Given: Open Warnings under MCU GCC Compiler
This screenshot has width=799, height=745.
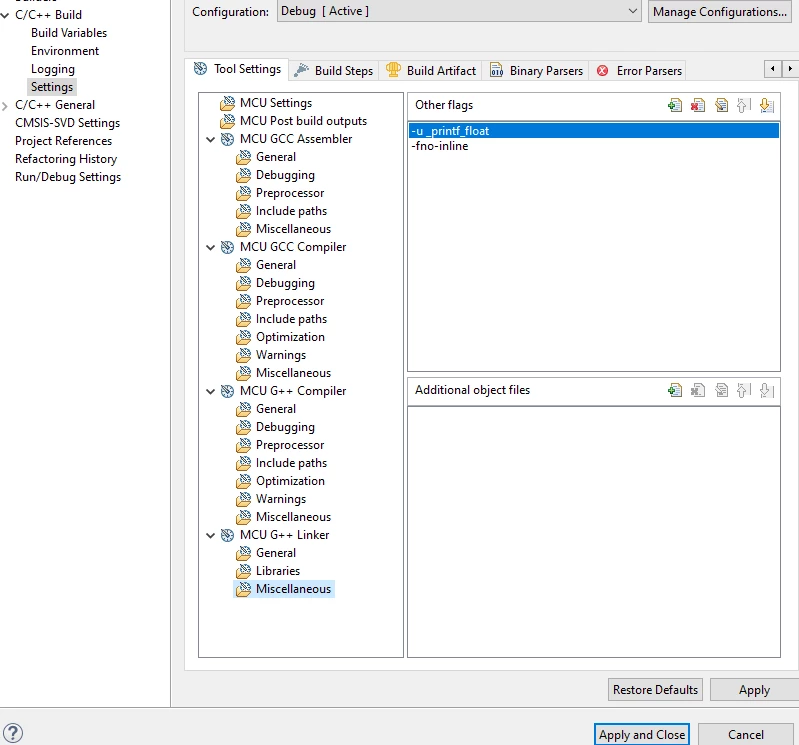Looking at the screenshot, I should tap(281, 355).
